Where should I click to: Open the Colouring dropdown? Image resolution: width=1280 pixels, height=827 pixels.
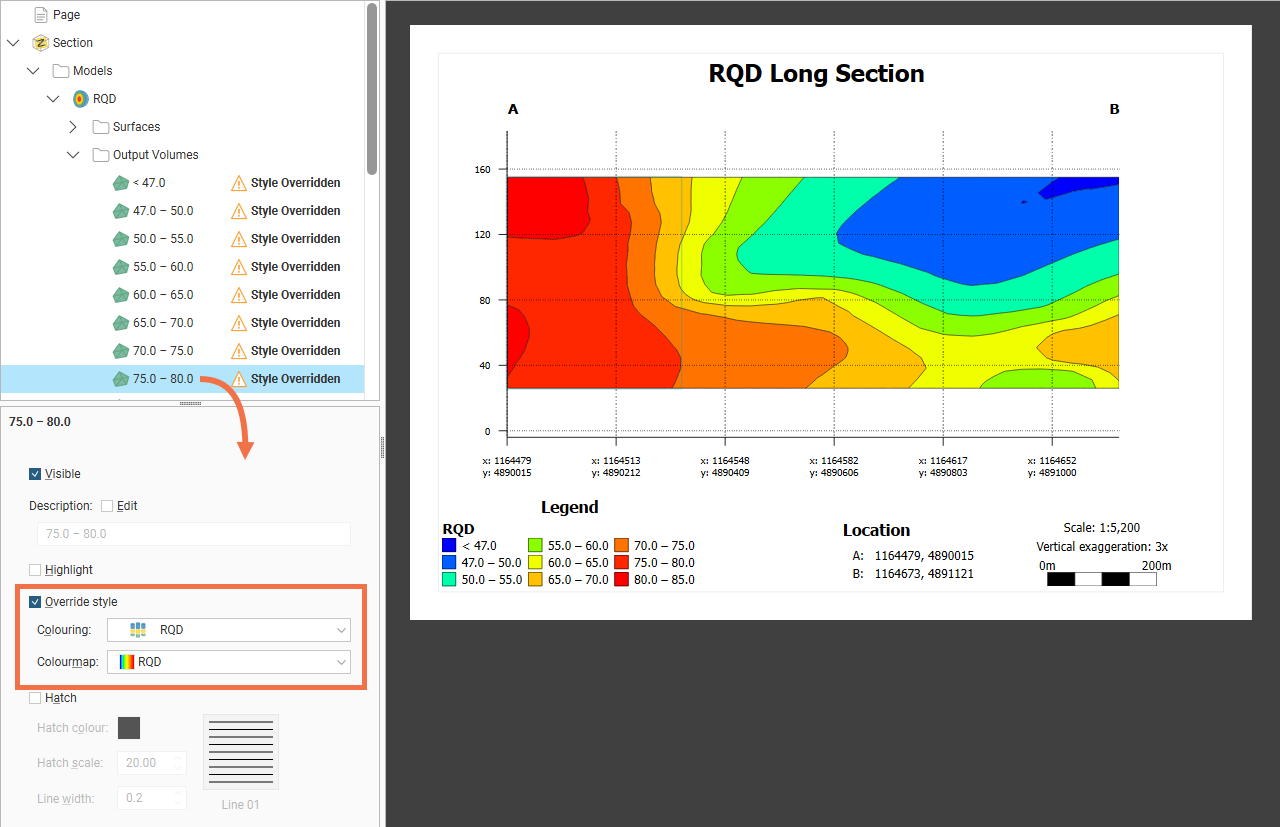(x=228, y=630)
